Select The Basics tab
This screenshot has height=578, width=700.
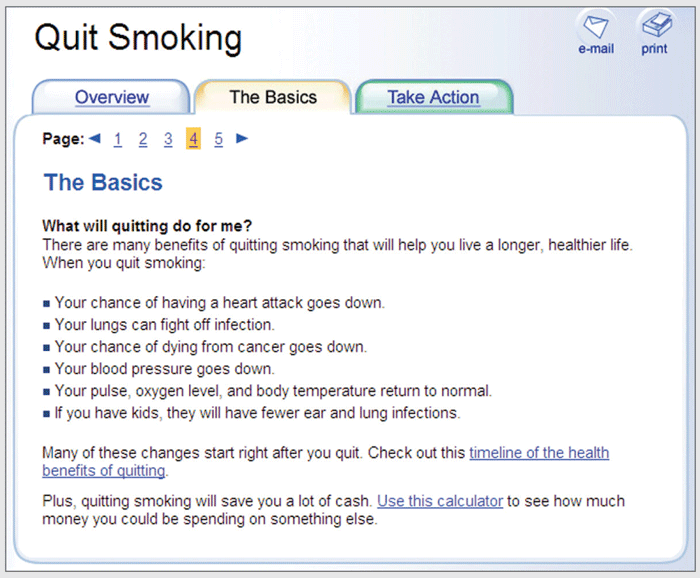click(273, 97)
